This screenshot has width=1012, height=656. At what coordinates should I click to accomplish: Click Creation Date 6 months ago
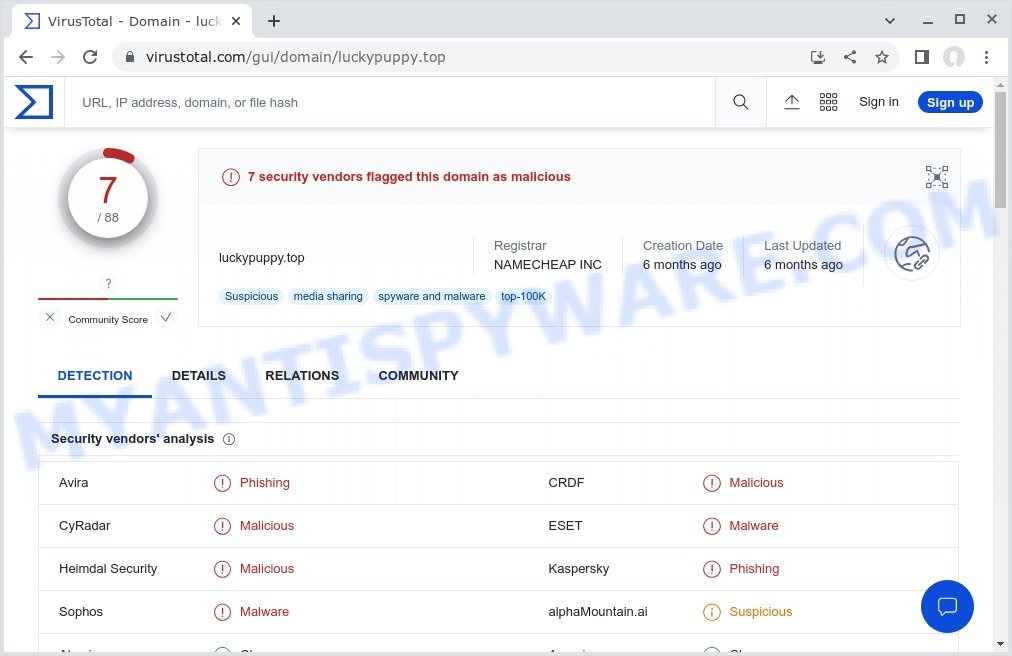(x=682, y=255)
